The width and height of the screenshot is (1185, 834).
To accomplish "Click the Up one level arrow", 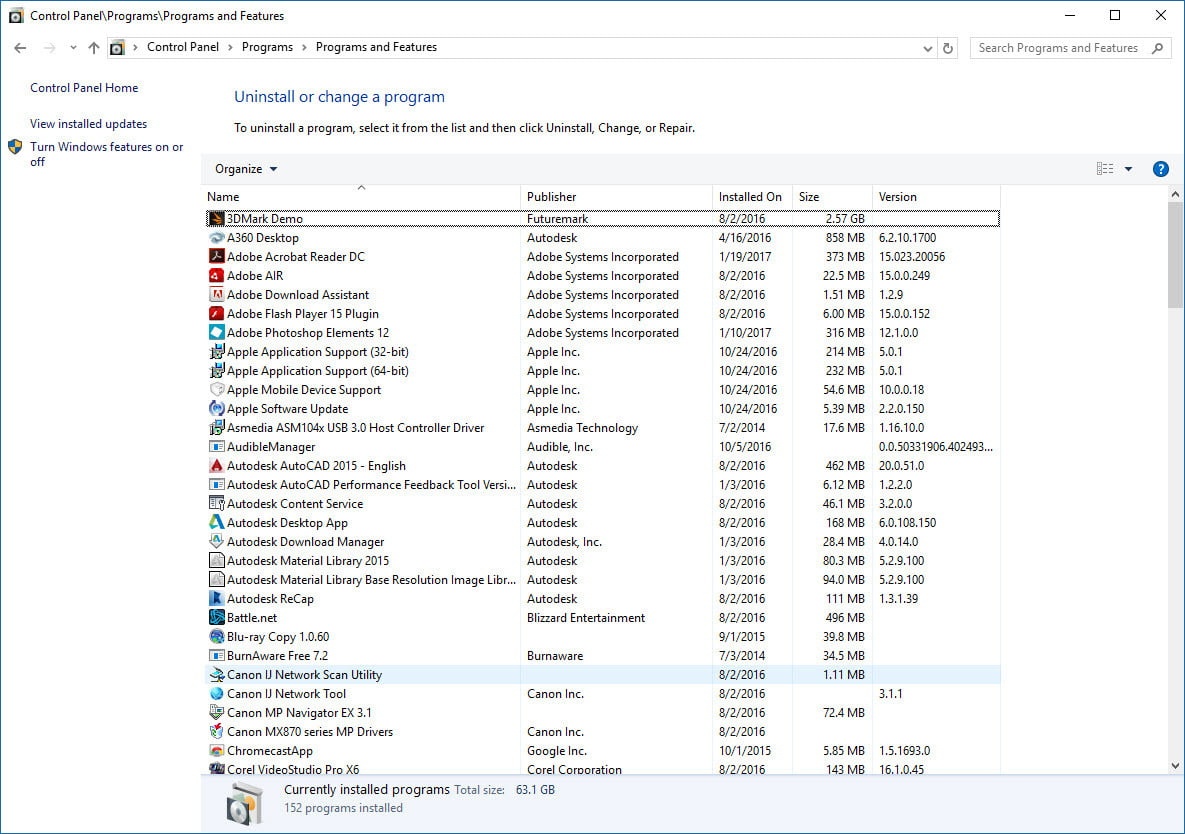I will 94,48.
